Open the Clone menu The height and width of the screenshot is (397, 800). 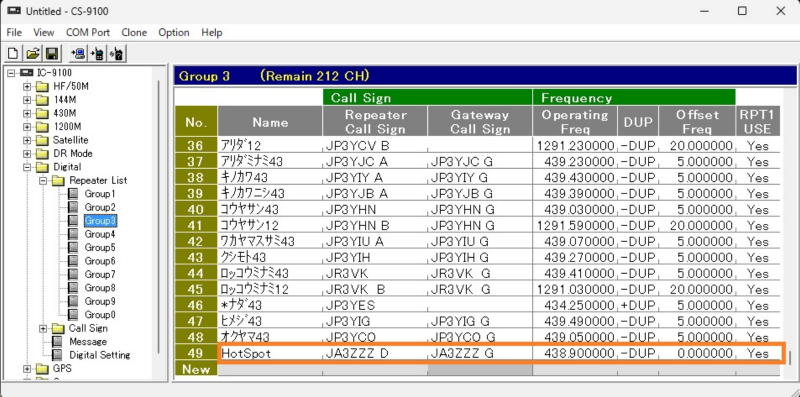(x=134, y=33)
